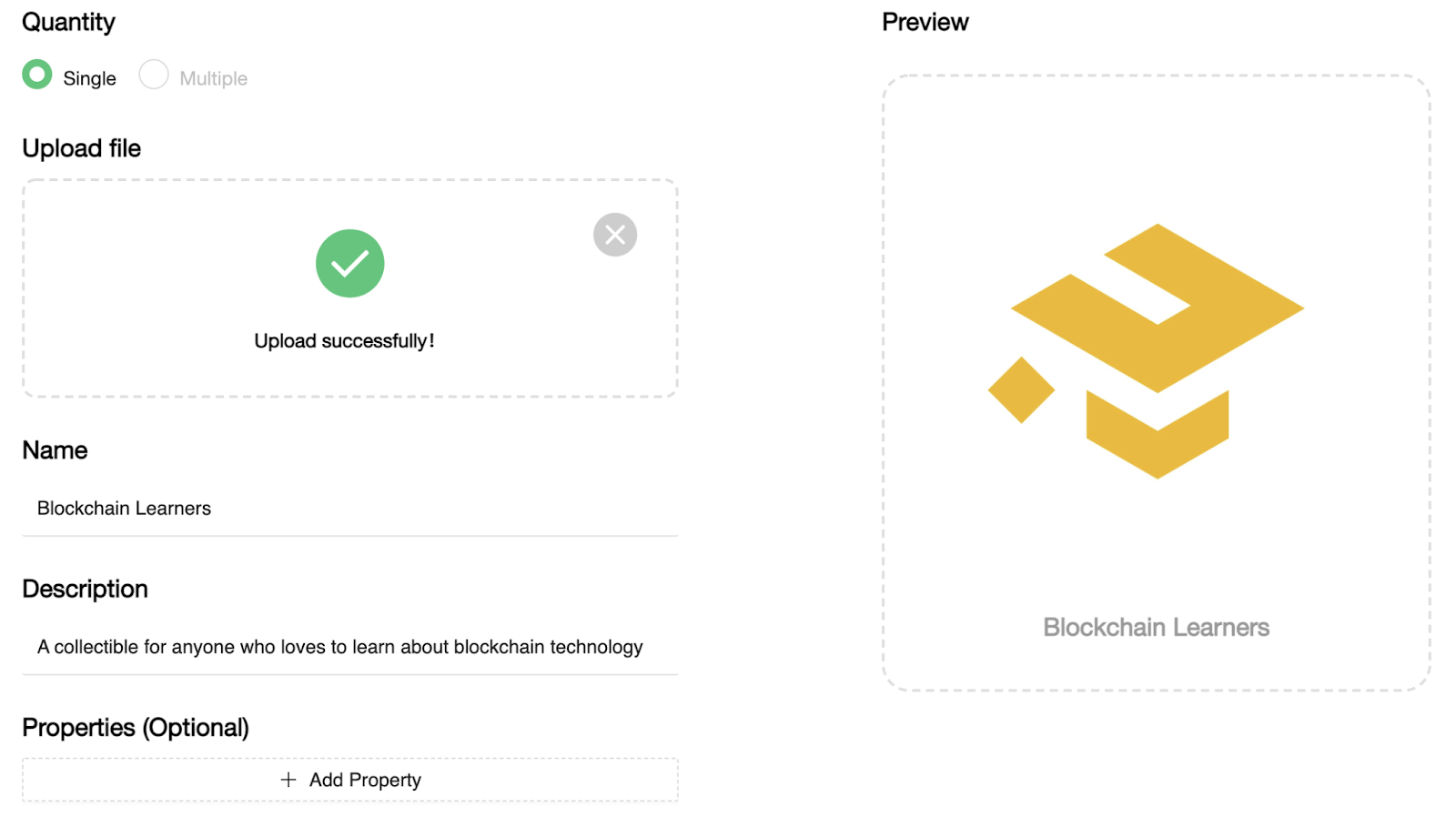
Task: Click the Add Property button text
Action: click(x=365, y=780)
